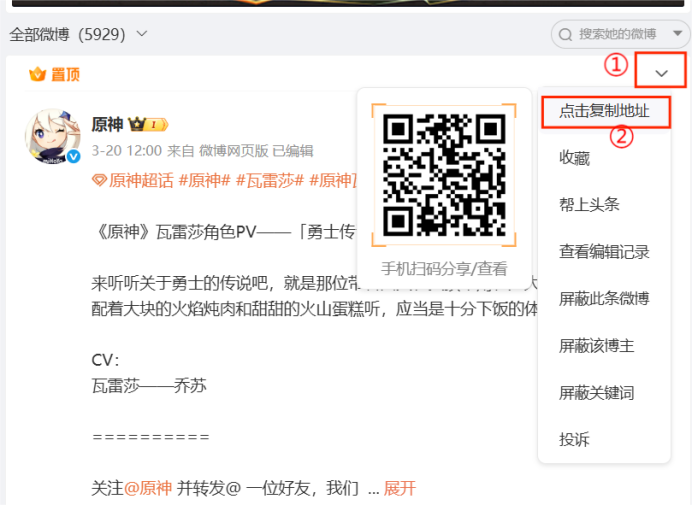Image resolution: width=692 pixels, height=506 pixels.
Task: Choose 屏蔽此条微博 option
Action: pyautogui.click(x=604, y=299)
